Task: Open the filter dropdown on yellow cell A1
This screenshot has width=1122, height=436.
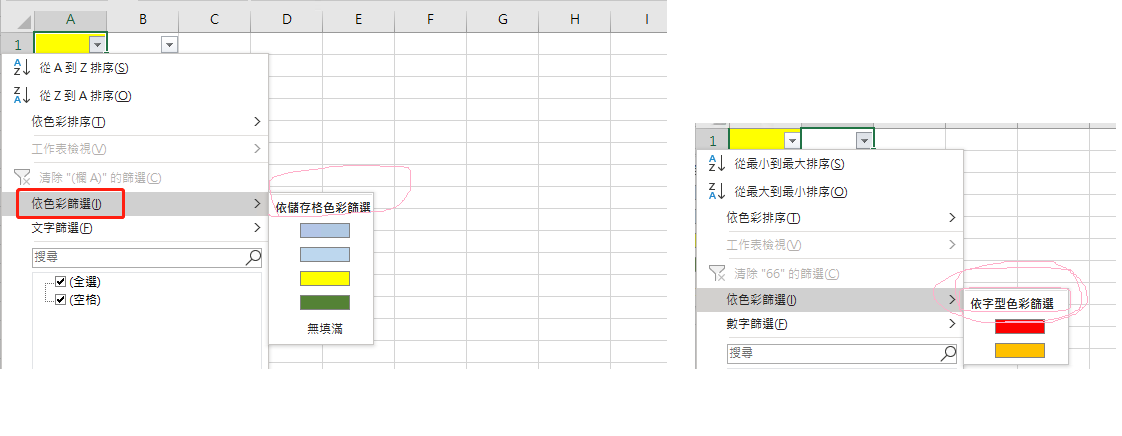Action: point(96,44)
